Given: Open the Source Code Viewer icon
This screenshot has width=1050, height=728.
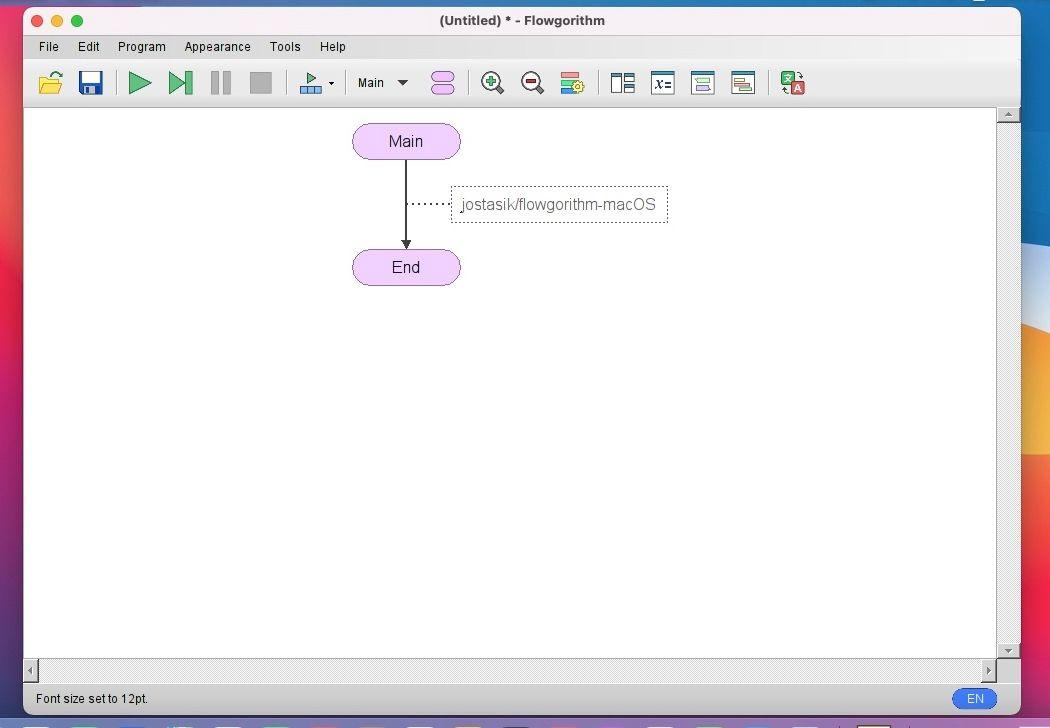Looking at the screenshot, I should click(743, 83).
